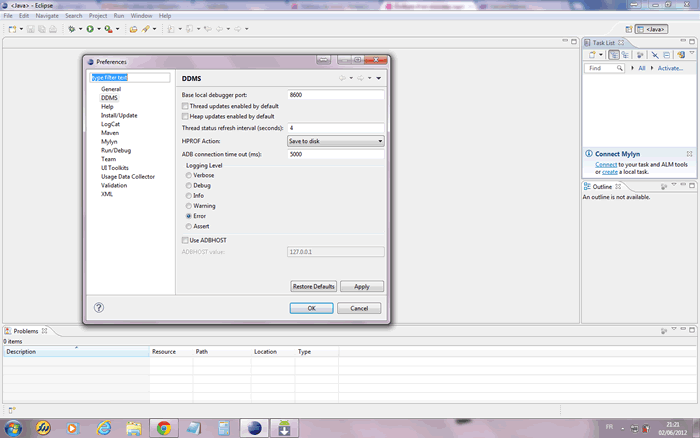Select the Problems tab
Viewport: 700px width, 438px height.
tap(25, 331)
